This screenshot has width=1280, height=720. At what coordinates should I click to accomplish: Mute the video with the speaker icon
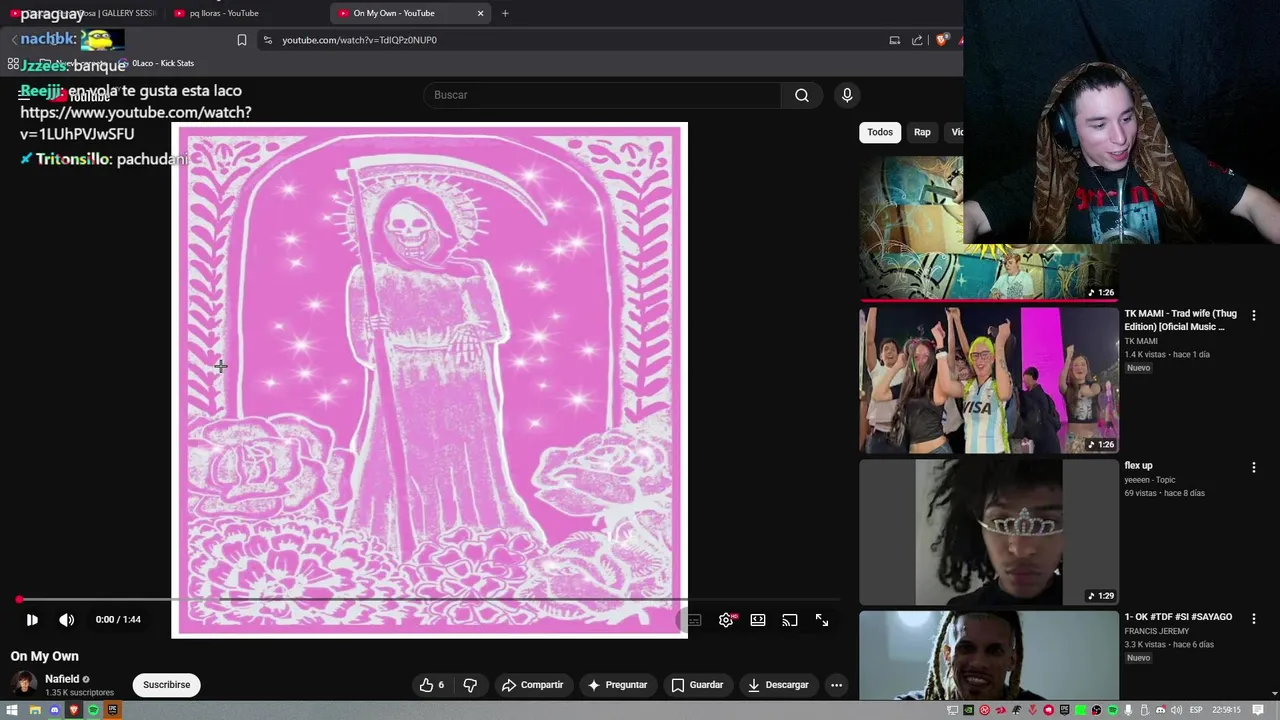click(67, 620)
